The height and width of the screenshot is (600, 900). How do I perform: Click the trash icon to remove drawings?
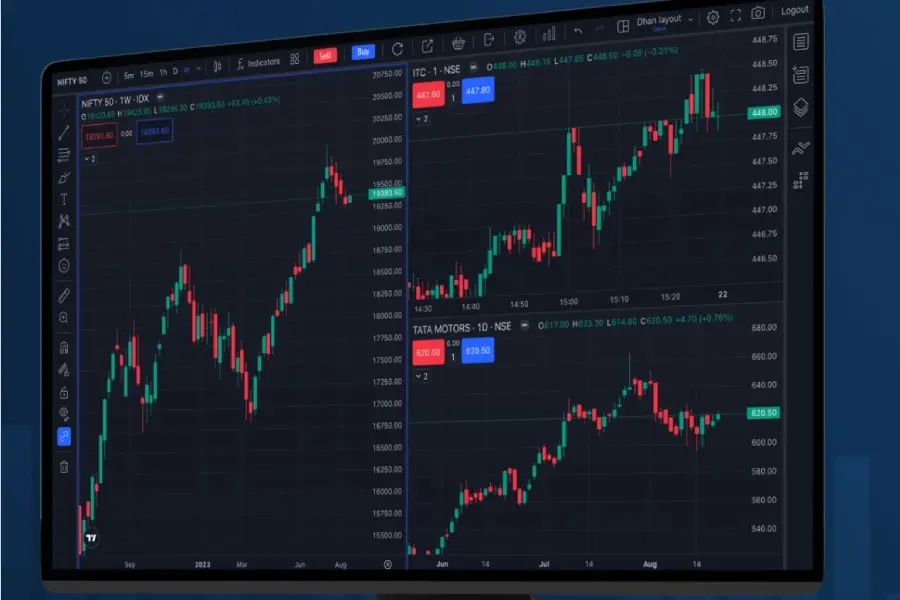(64, 466)
